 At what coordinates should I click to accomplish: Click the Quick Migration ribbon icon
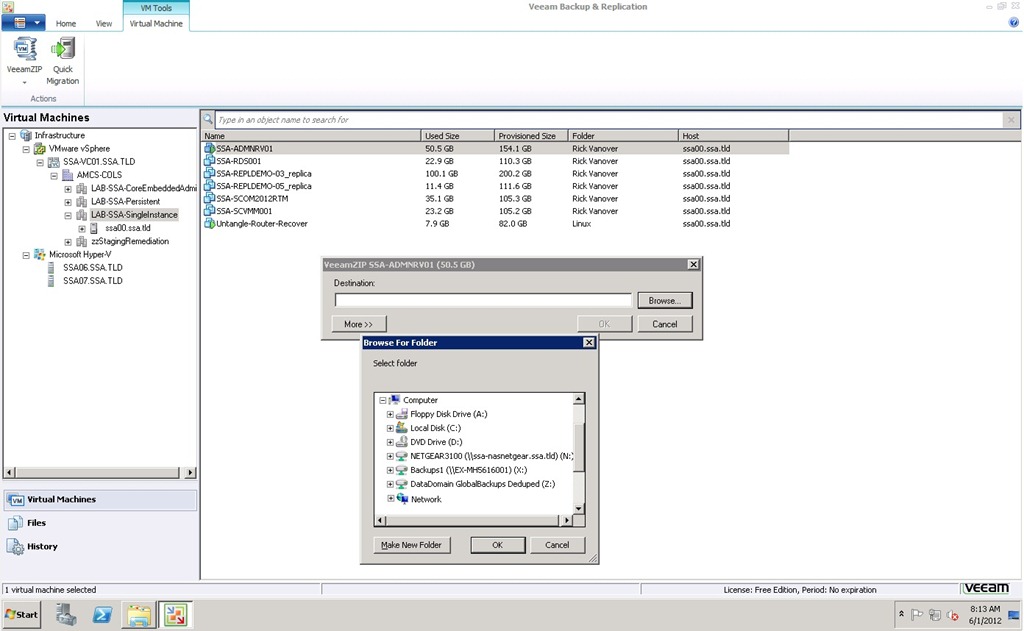click(63, 49)
